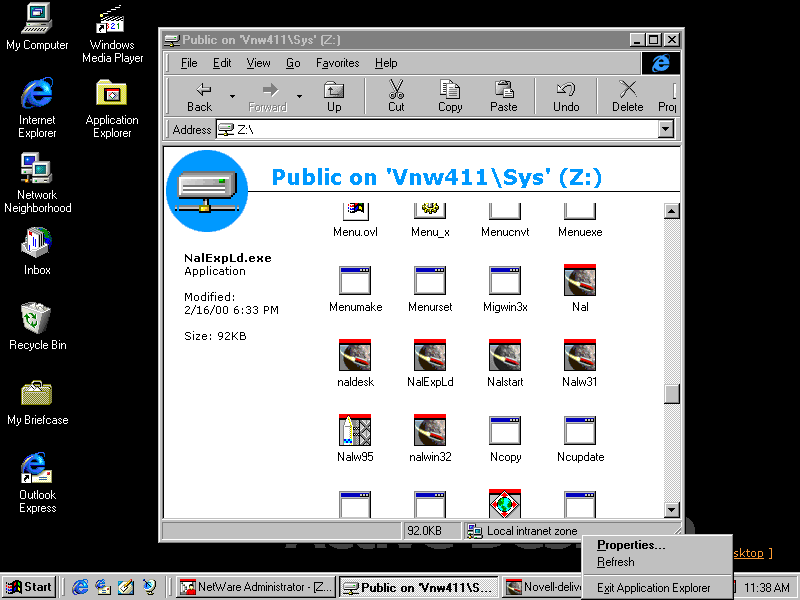Click the 11:38 AM clock in the tray
Viewport: 800px width, 600px height.
click(x=766, y=588)
